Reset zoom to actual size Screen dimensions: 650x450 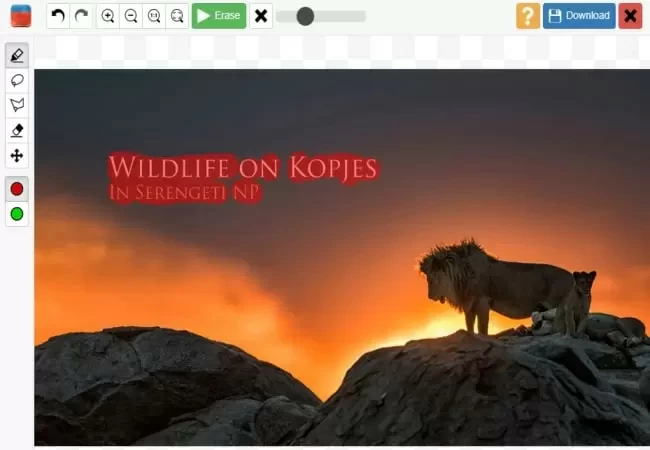(x=154, y=16)
